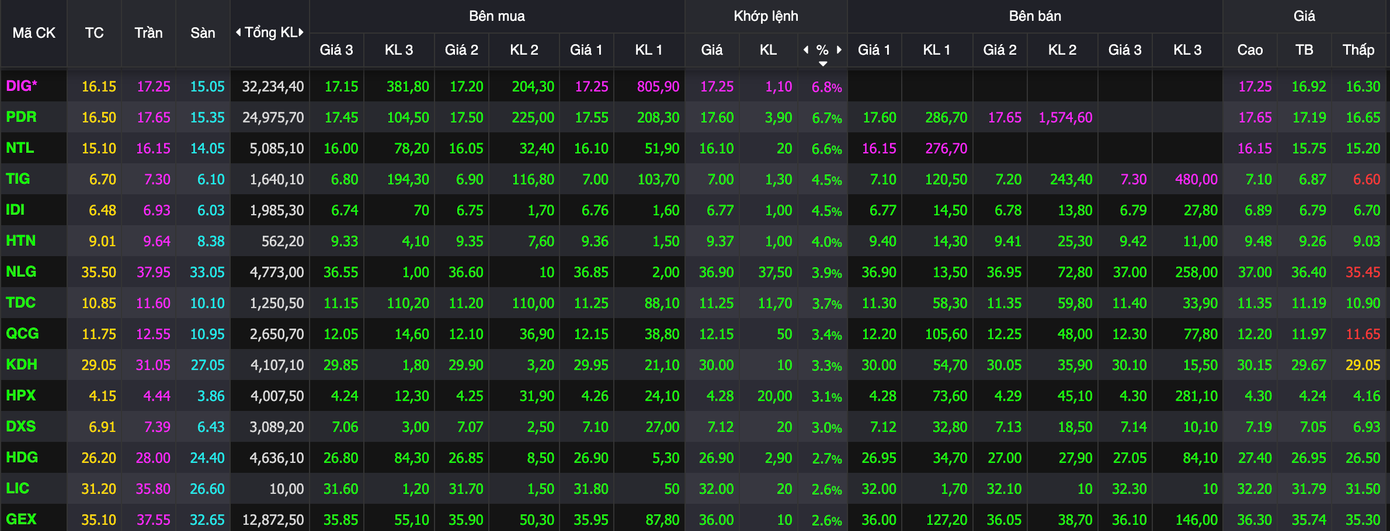Click the Trần column header
Screen dimensions: 1390x531
pyautogui.click(x=148, y=33)
